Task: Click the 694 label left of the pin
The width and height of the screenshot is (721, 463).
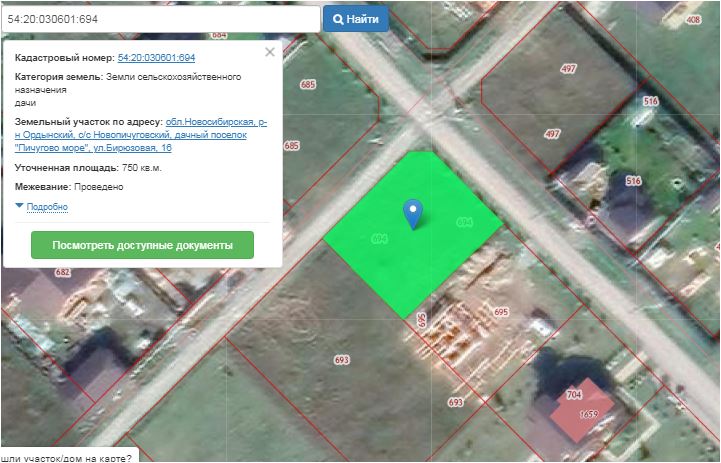Action: [x=378, y=239]
